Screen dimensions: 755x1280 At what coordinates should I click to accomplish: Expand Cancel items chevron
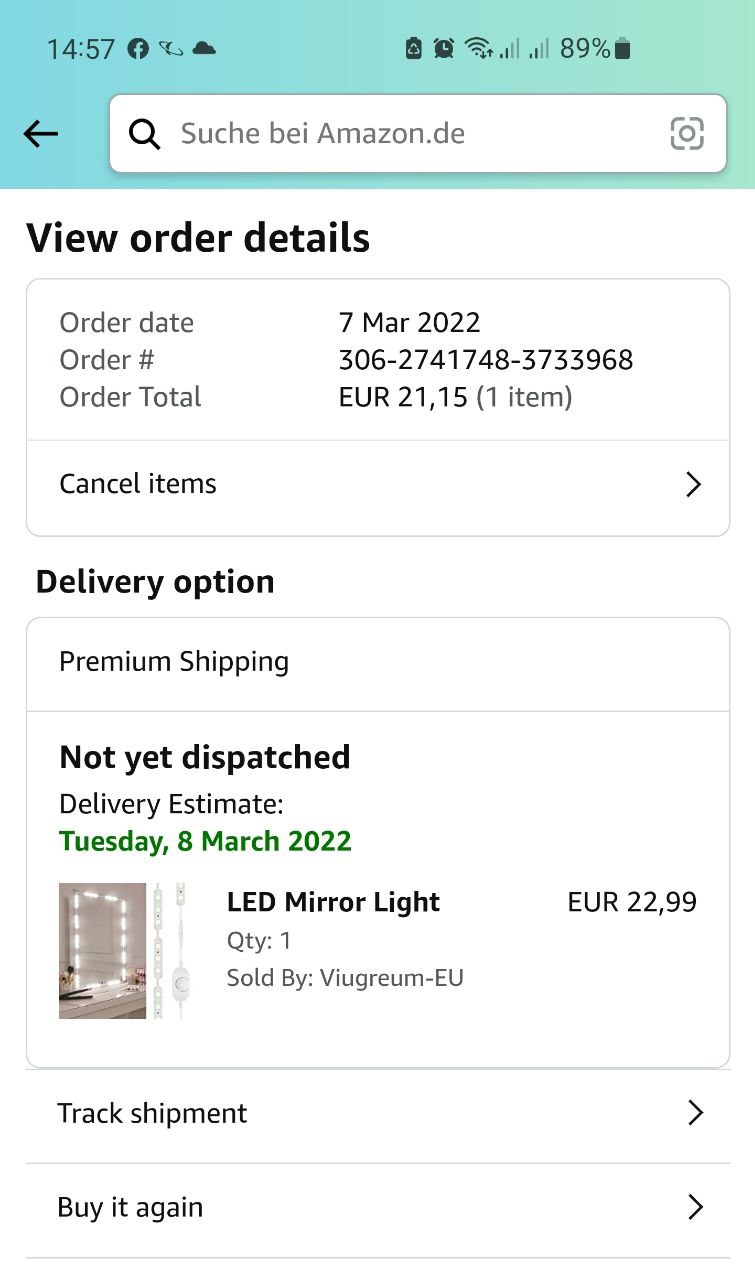click(693, 485)
